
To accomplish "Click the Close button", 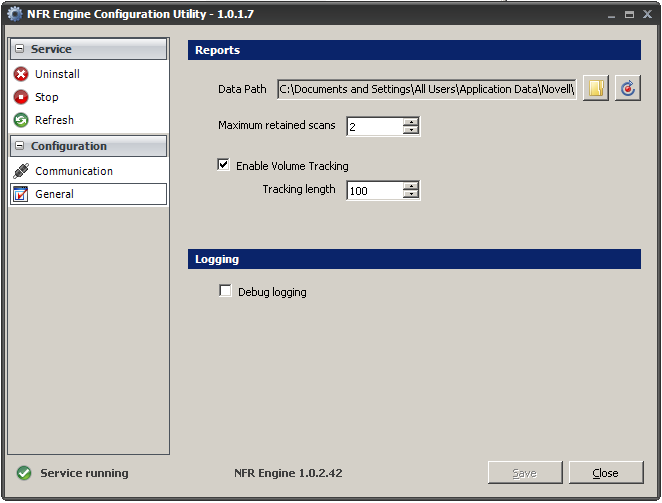I will coord(606,473).
